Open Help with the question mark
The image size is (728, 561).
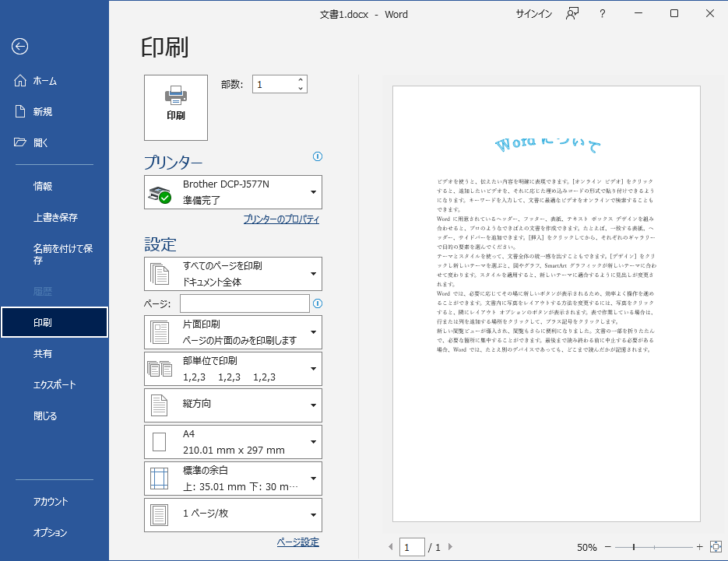602,14
